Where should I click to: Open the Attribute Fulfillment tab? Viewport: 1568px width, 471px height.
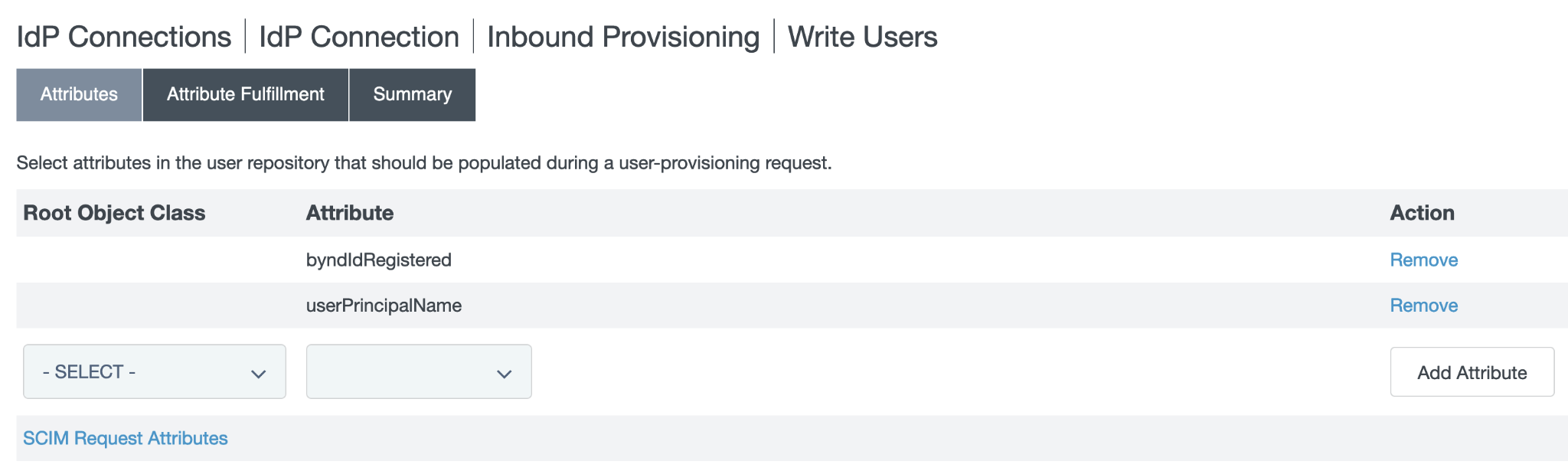pos(245,94)
